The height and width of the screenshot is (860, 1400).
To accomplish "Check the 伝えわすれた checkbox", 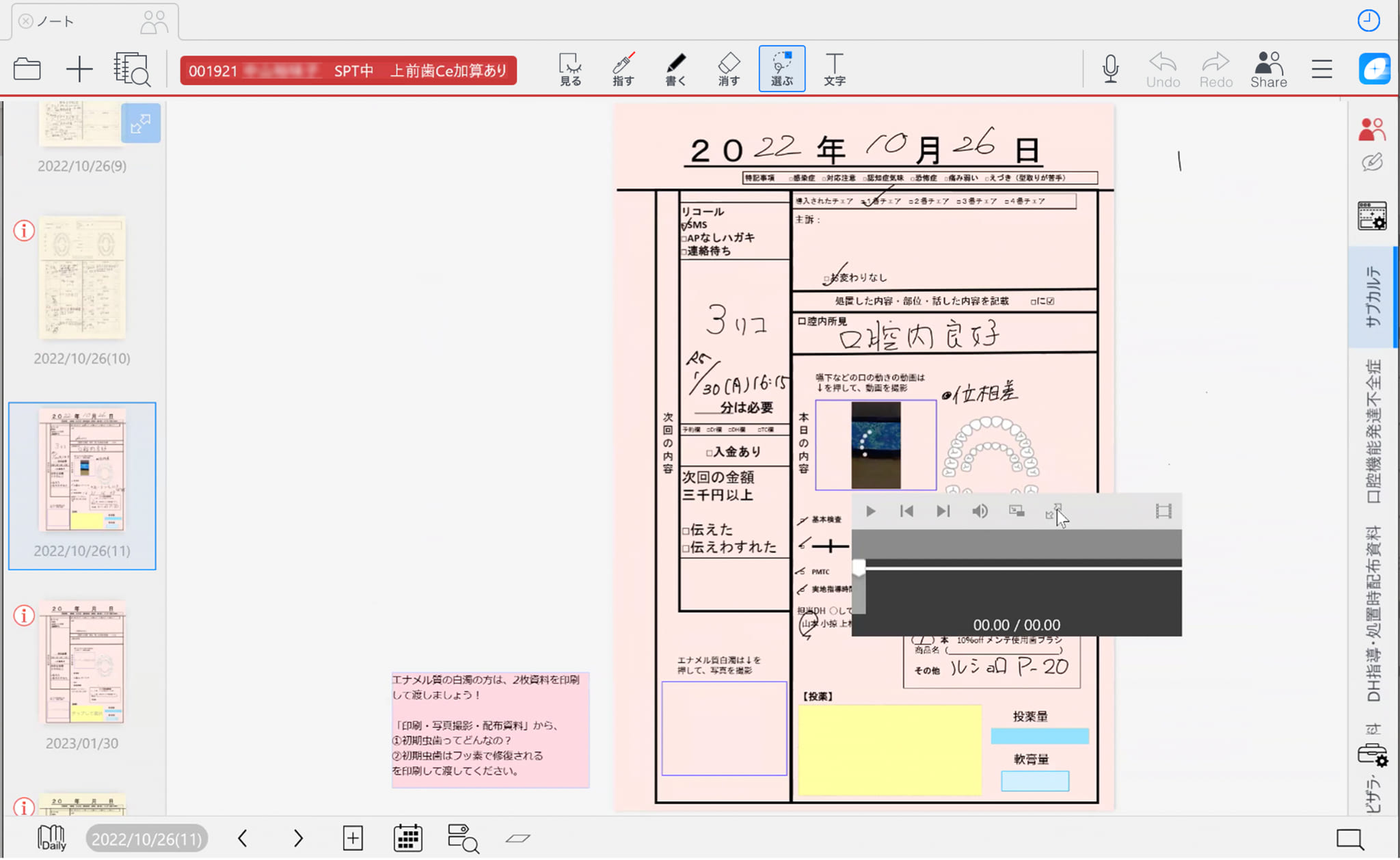I will point(685,548).
